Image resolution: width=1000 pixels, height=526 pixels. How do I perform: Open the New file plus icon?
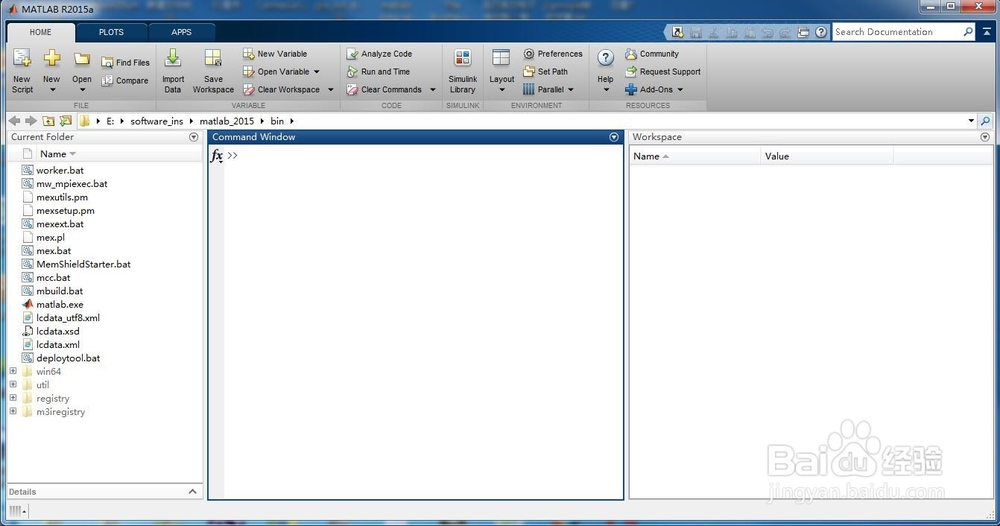(x=52, y=59)
